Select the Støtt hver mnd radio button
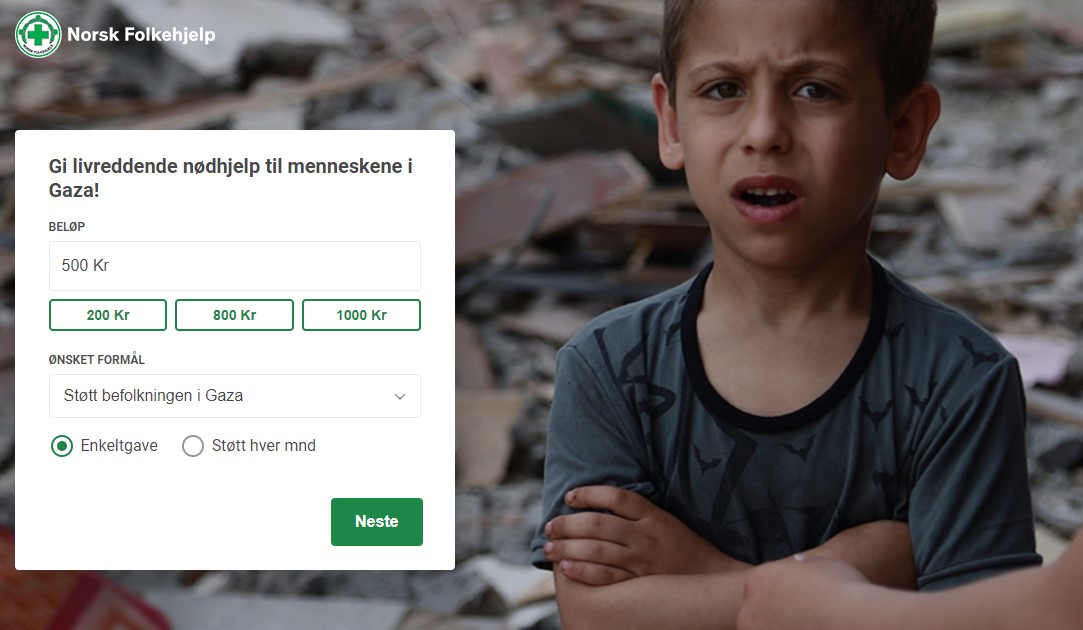Screen dimensions: 1083x630 (x=193, y=446)
